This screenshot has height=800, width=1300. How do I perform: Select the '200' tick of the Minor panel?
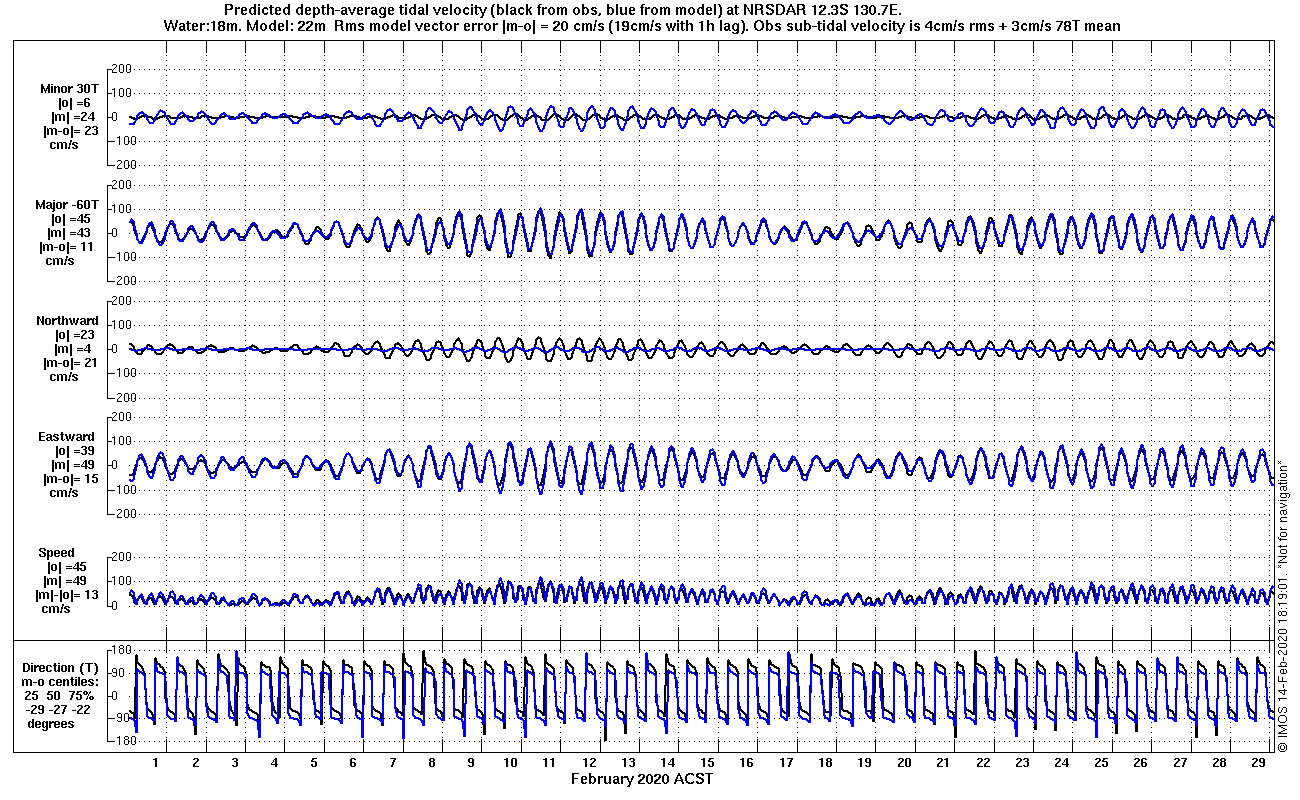[x=122, y=69]
